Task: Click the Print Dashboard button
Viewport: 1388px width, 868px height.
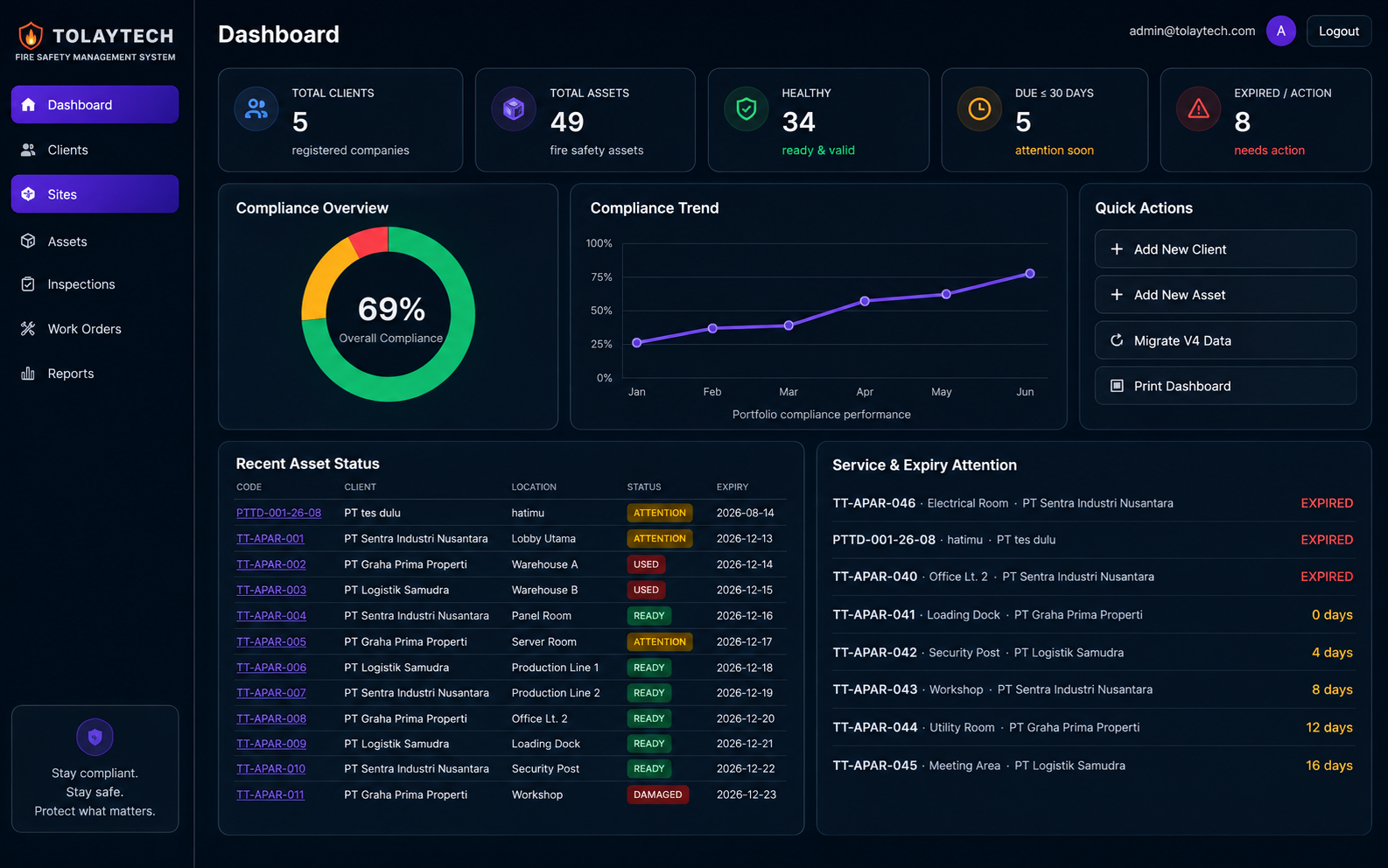Action: pyautogui.click(x=1225, y=386)
